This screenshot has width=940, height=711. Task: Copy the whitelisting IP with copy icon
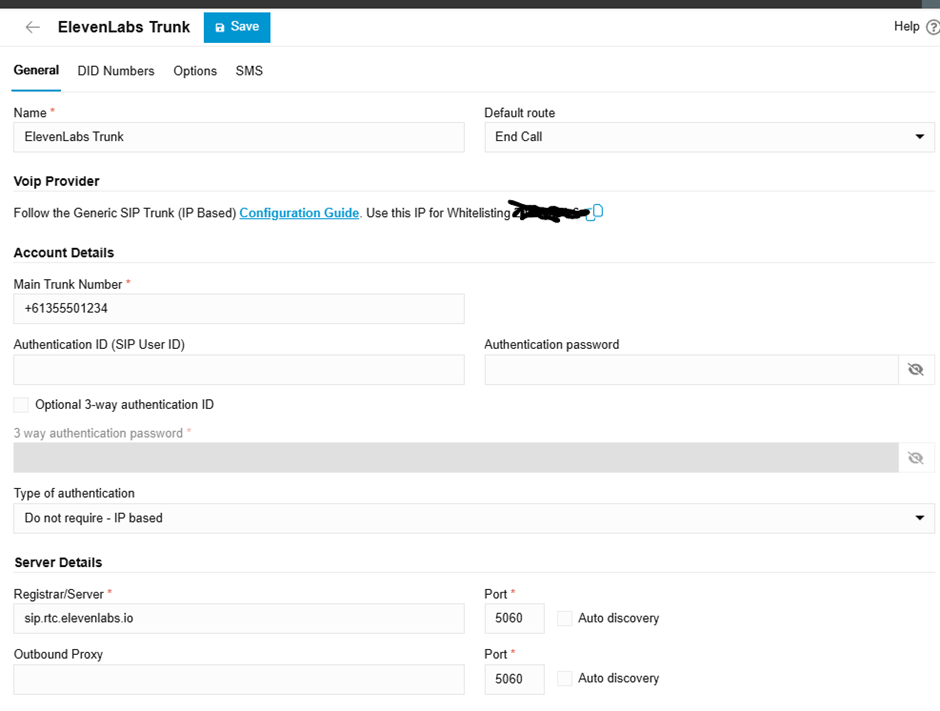tap(595, 212)
